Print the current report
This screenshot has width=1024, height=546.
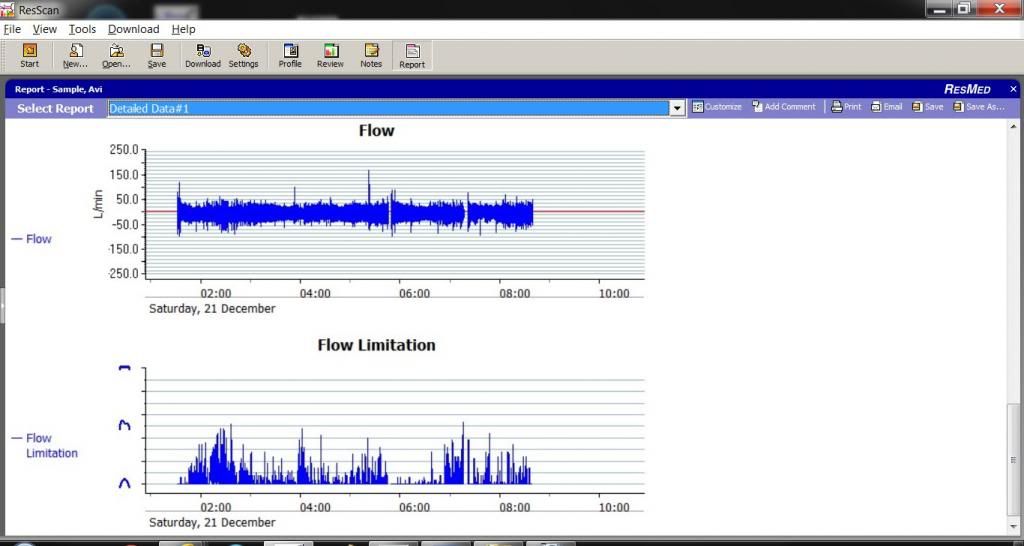pyautogui.click(x=846, y=106)
